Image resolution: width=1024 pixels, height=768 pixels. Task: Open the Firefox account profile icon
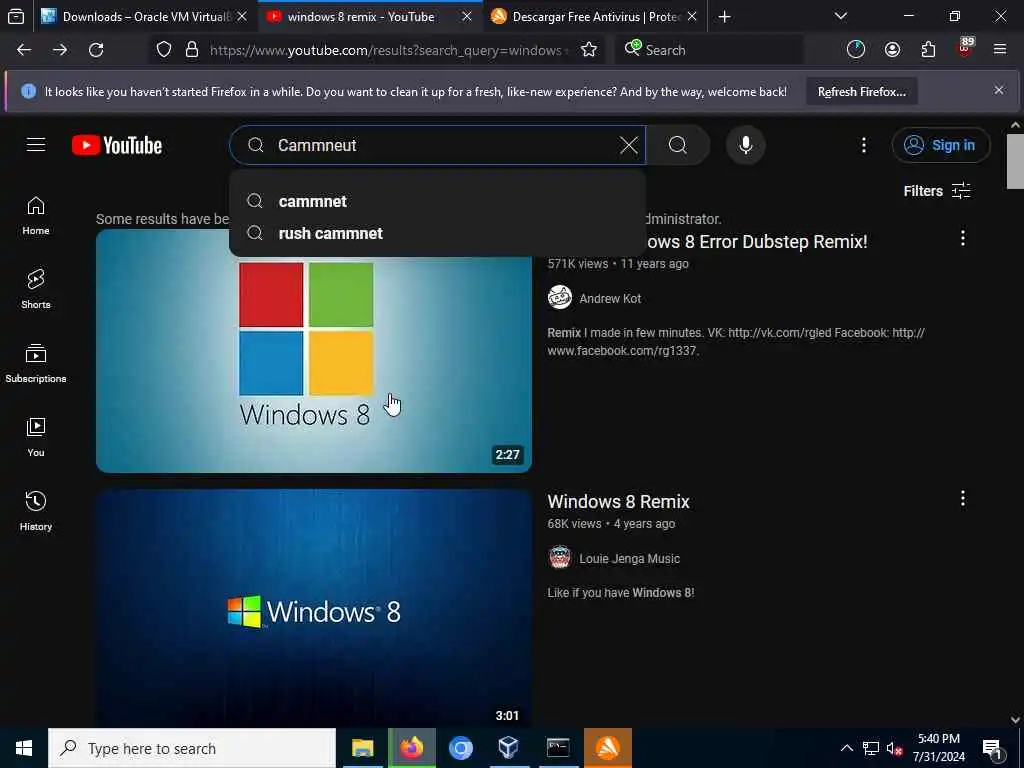coord(892,50)
